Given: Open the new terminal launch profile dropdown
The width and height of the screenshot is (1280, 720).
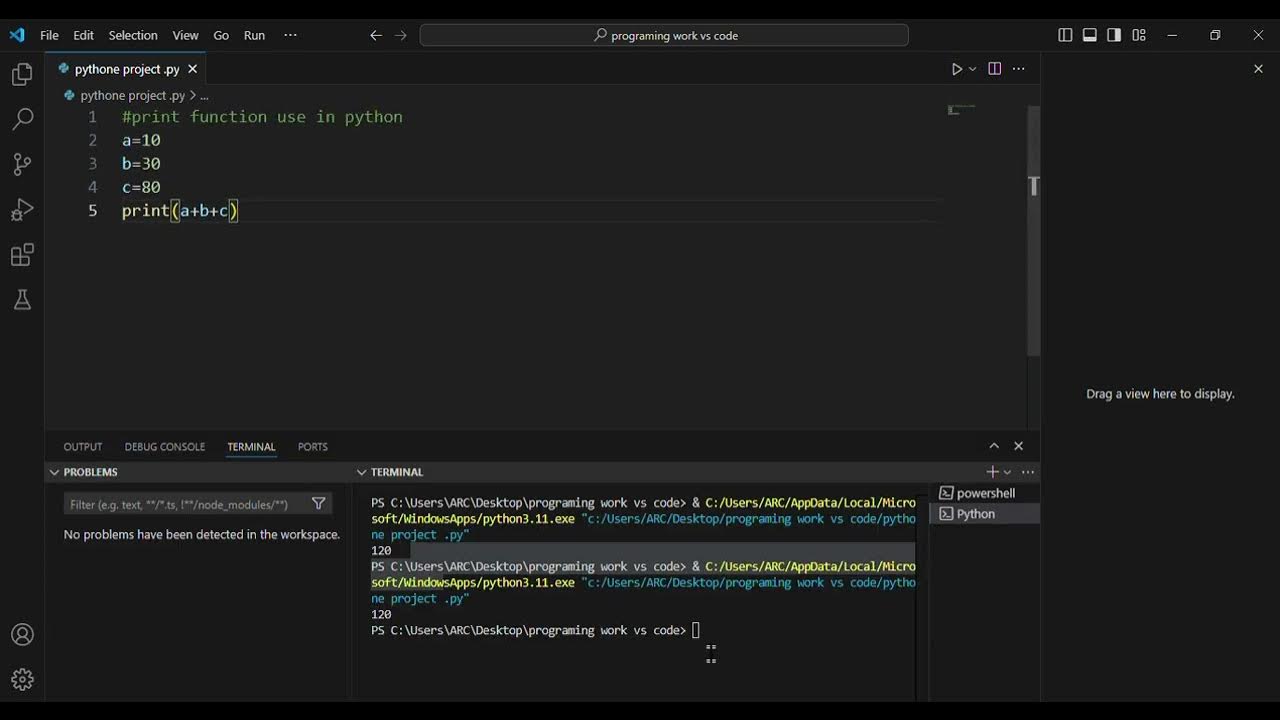Looking at the screenshot, I should click(1007, 472).
